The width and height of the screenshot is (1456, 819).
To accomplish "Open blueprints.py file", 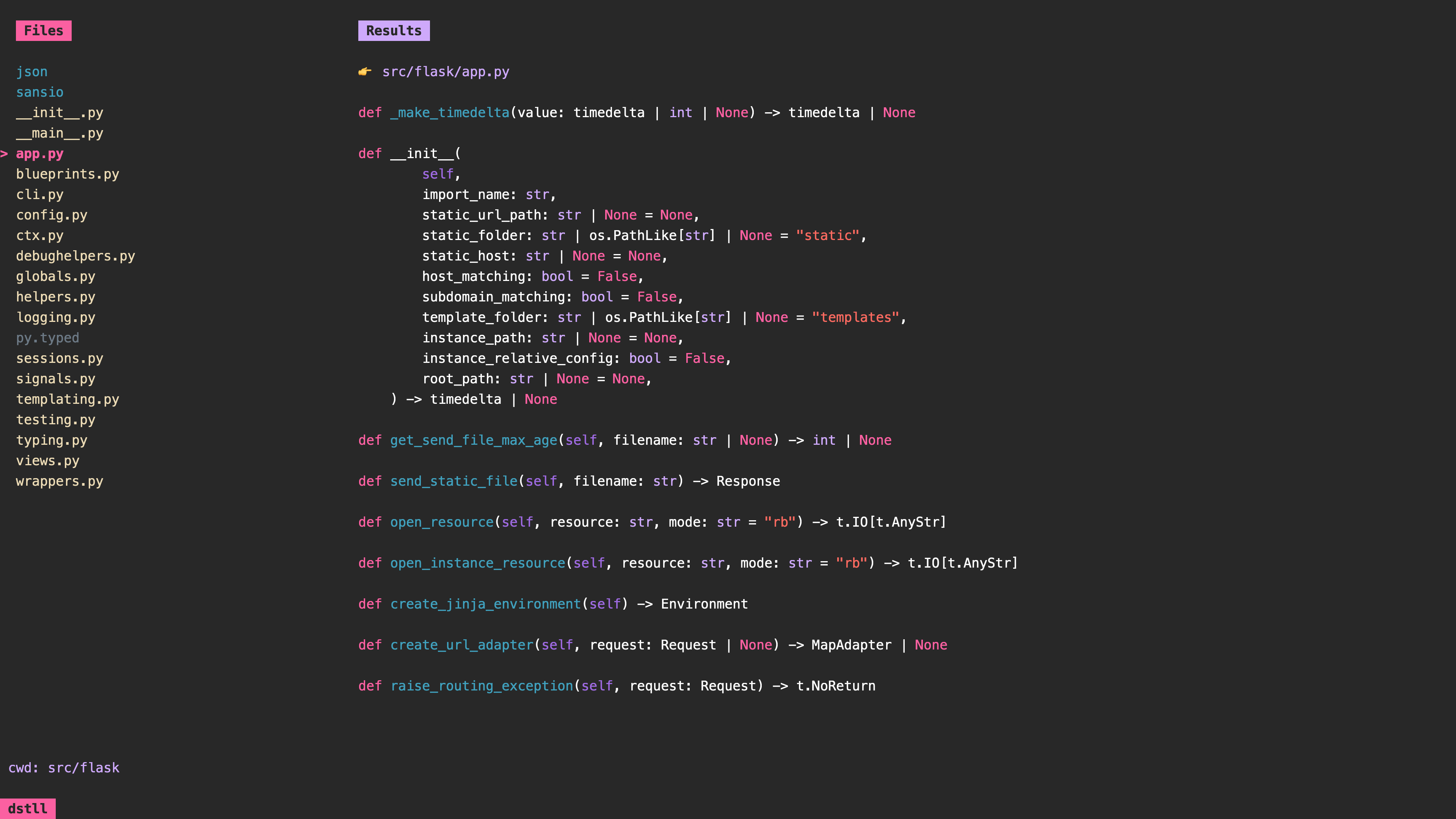I will pos(67,174).
